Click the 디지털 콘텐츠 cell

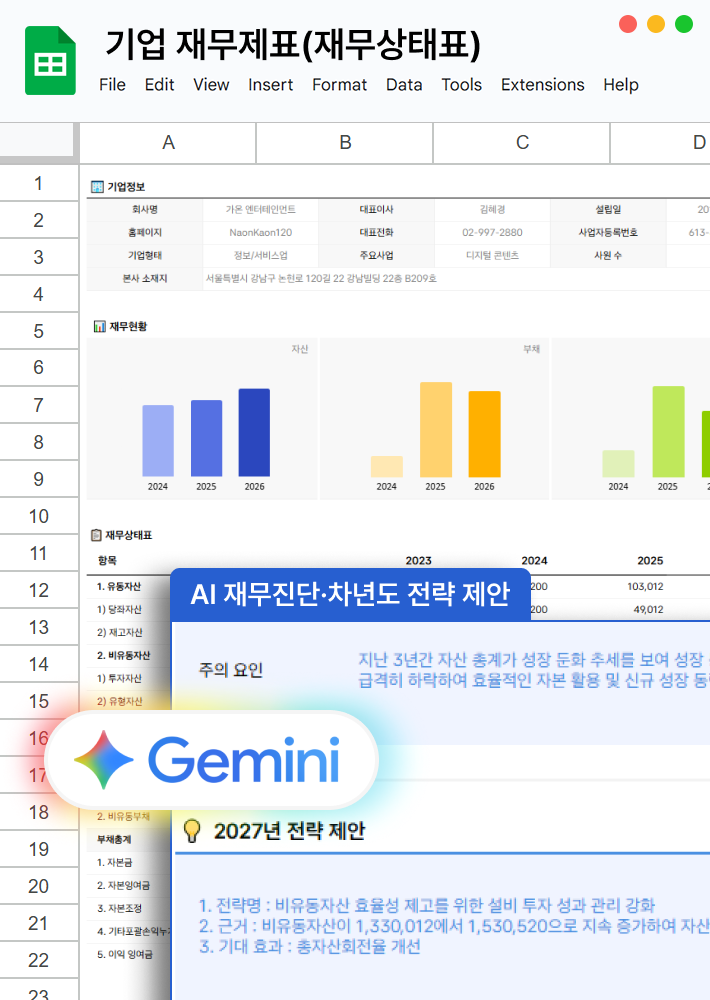[x=492, y=256]
